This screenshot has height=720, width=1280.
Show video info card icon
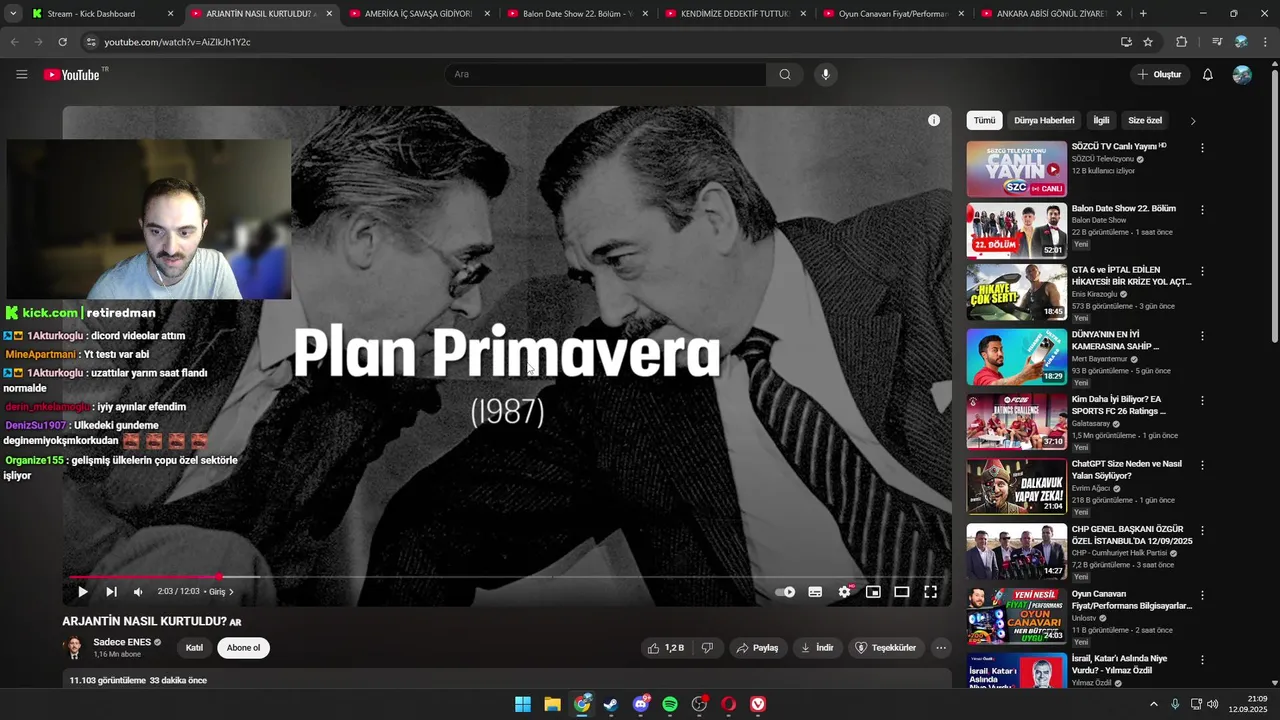coord(933,120)
